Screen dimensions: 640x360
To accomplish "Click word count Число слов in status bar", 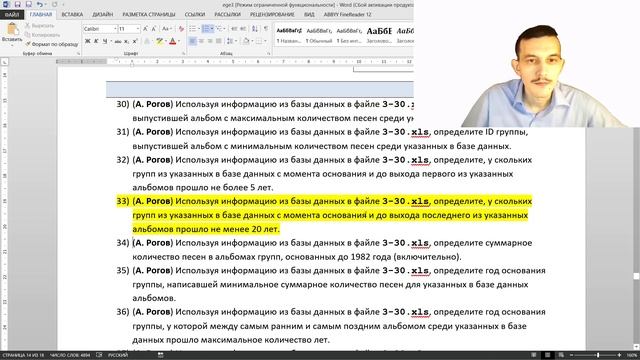I will (70, 356).
